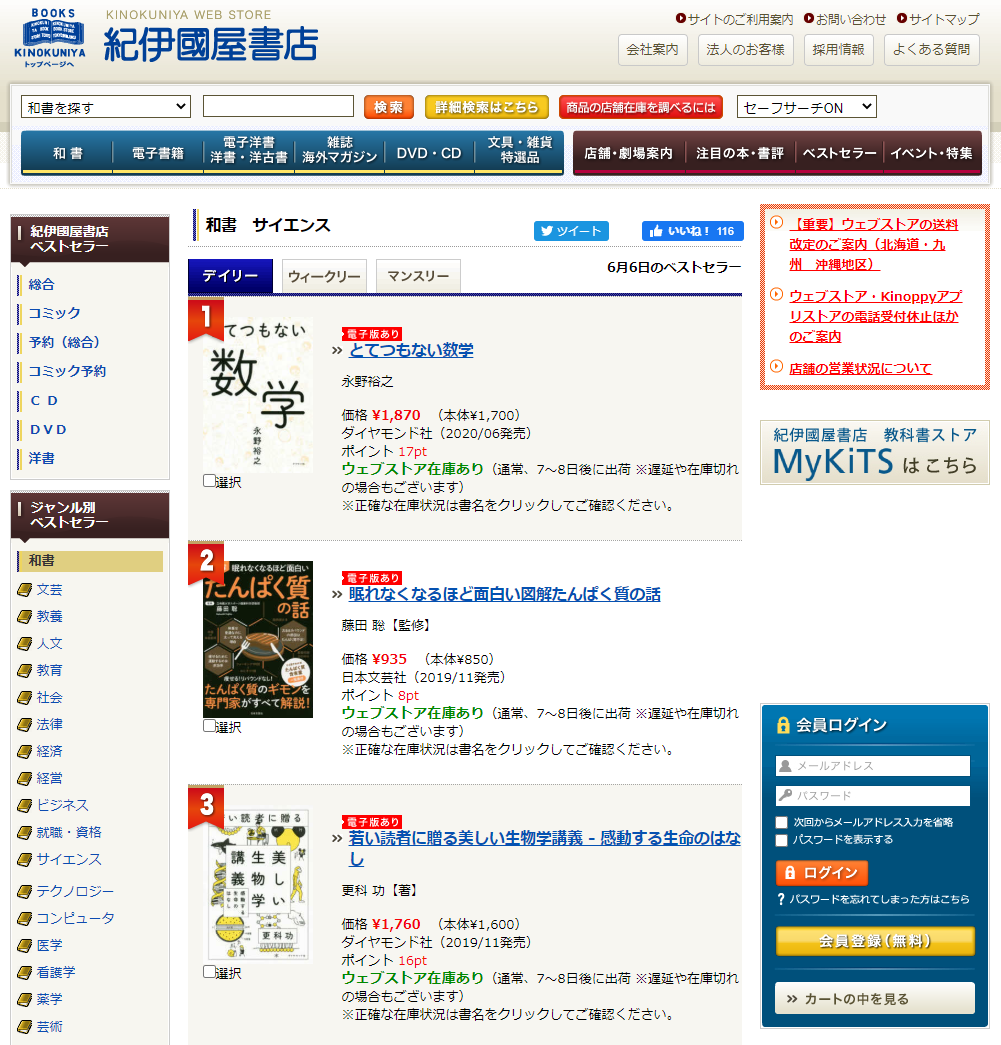The width and height of the screenshot is (1001, 1045).
Task: Click the book icon beside ビジネス
Action: tap(25, 806)
